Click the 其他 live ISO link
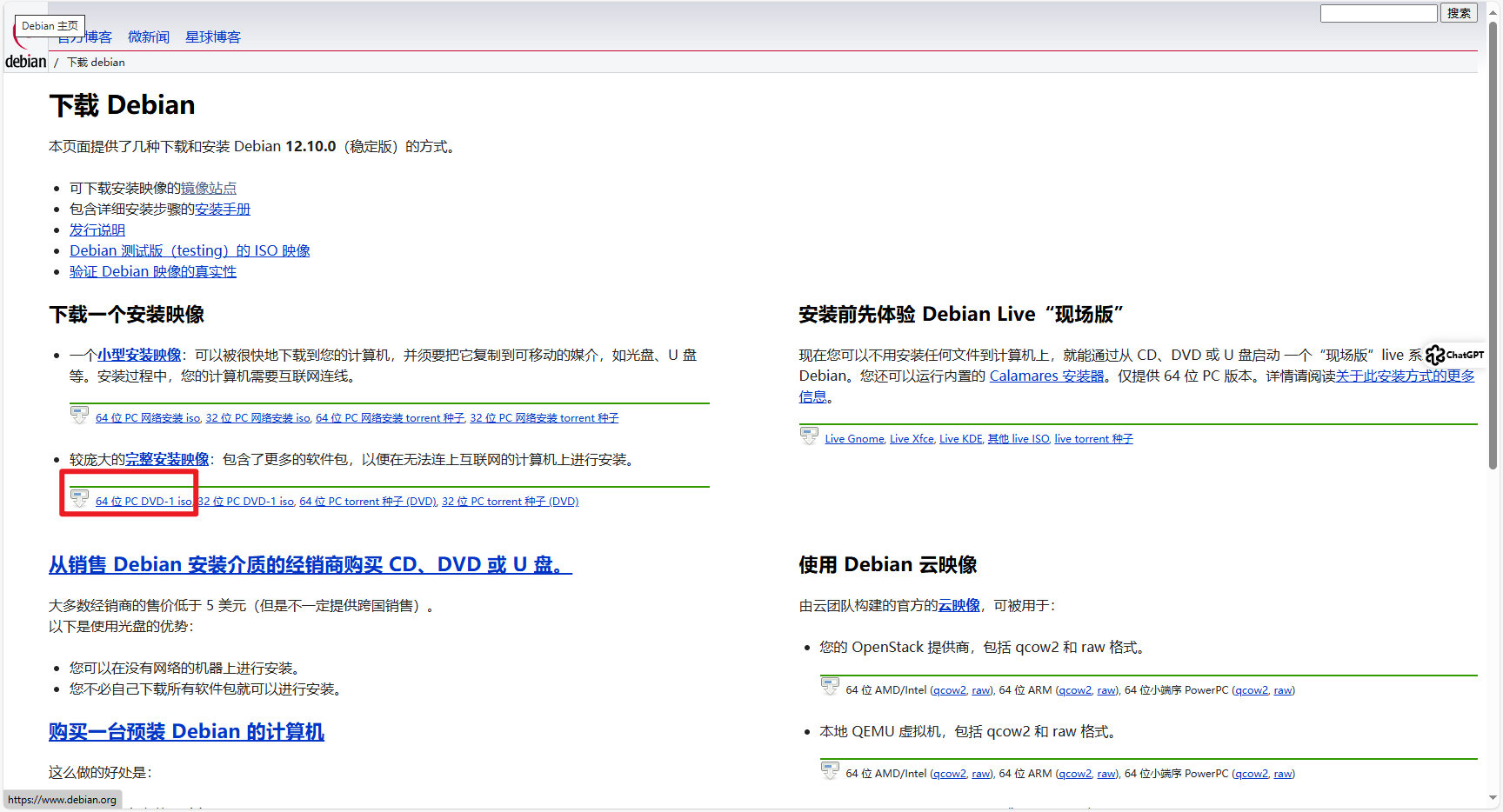The width and height of the screenshot is (1503, 812). point(1019,439)
